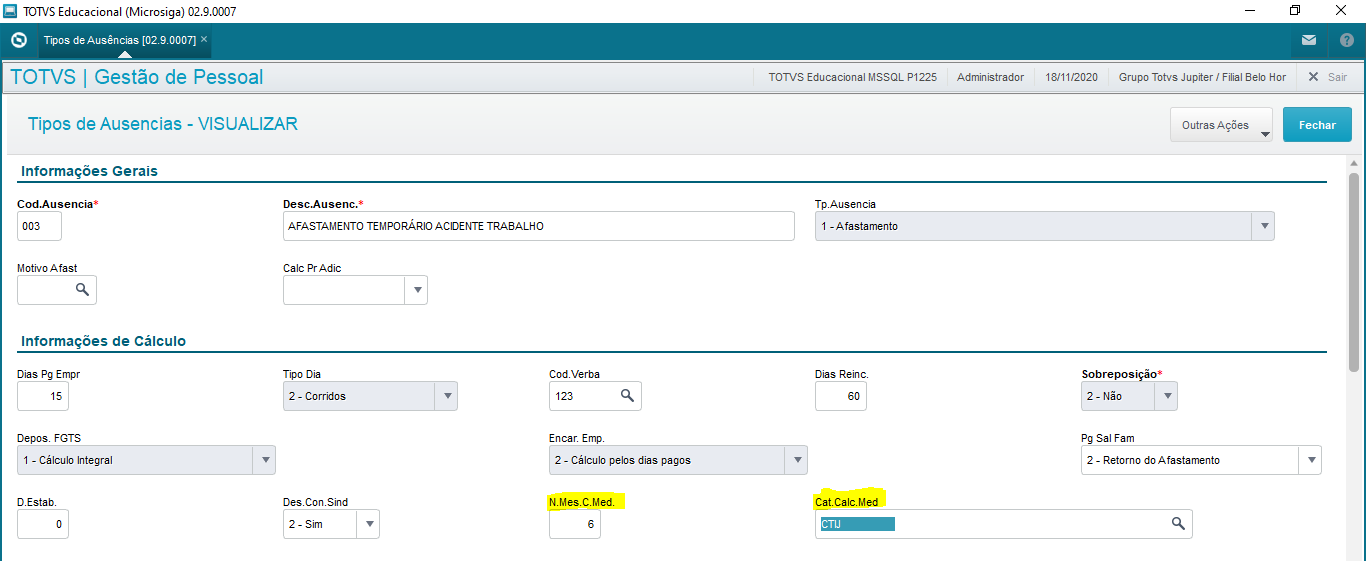This screenshot has height=561, width=1366.
Task: Click the Desc.Ausenc. text field
Action: click(539, 226)
